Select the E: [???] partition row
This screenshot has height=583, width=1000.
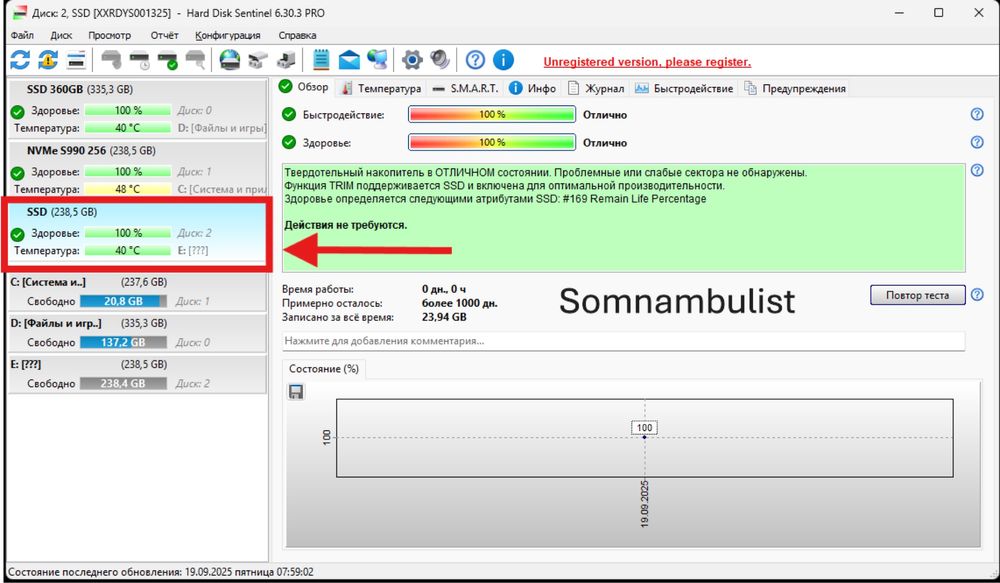tap(136, 374)
